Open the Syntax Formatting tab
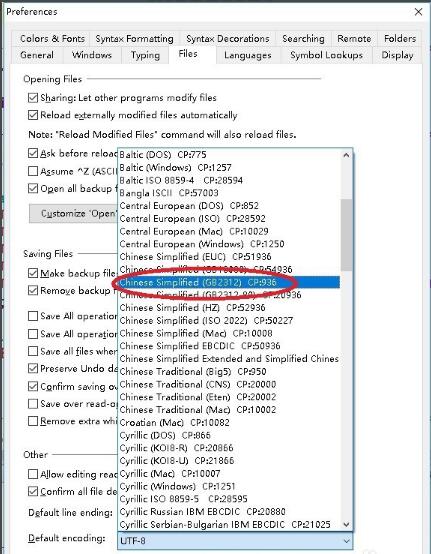Image resolution: width=431 pixels, height=554 pixels. pos(134,39)
